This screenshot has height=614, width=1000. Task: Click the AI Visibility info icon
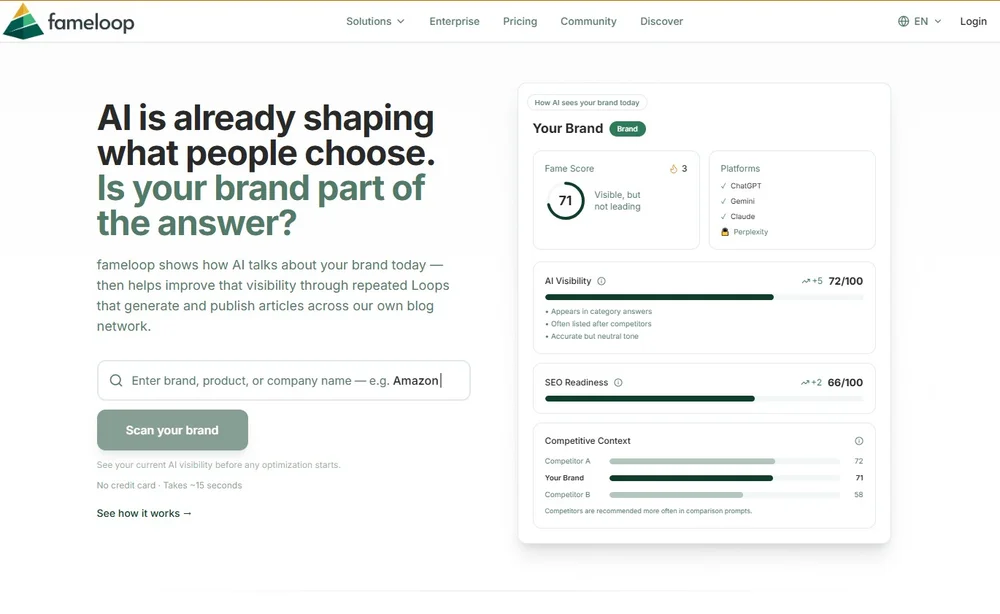(x=601, y=282)
